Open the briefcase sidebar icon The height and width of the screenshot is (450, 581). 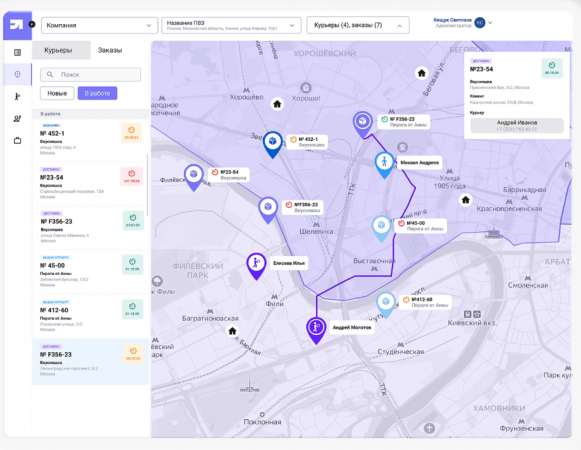[x=17, y=140]
